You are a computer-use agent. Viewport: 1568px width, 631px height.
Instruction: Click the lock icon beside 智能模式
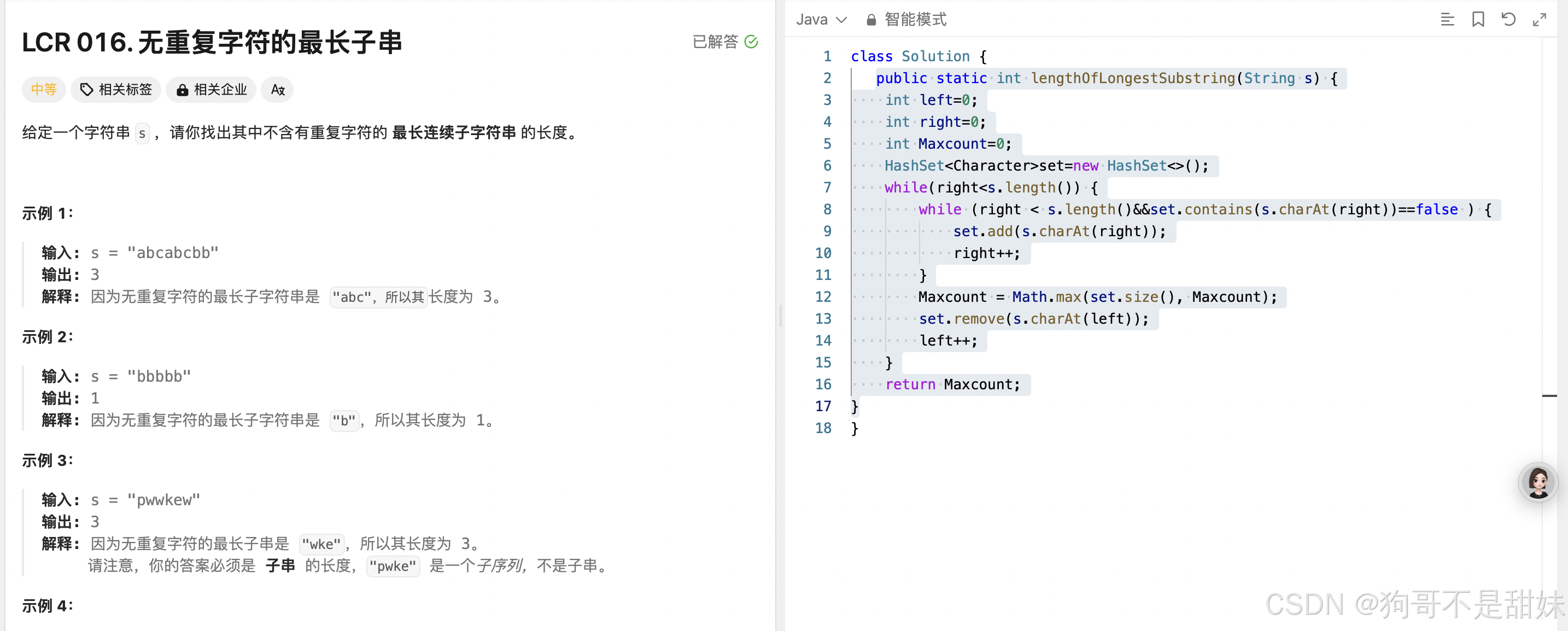point(871,20)
